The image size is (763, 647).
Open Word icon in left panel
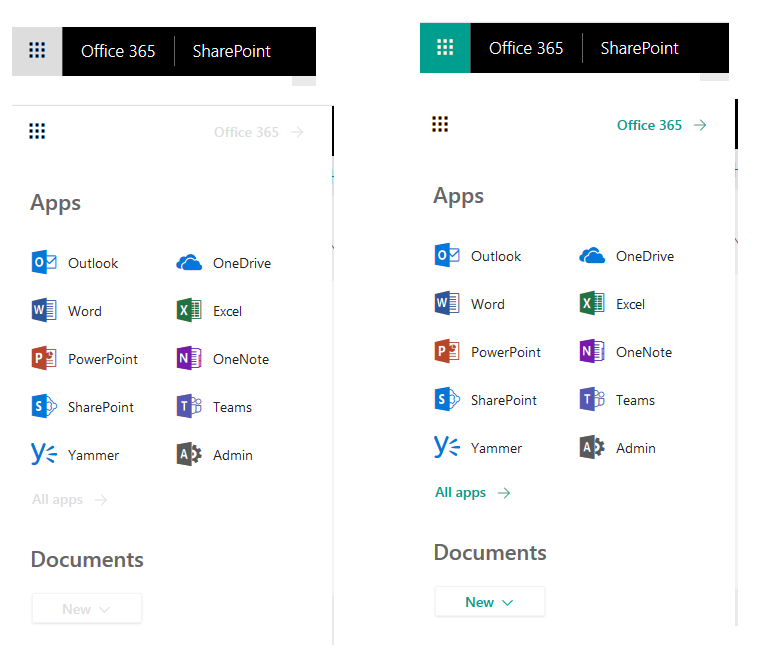coord(44,310)
